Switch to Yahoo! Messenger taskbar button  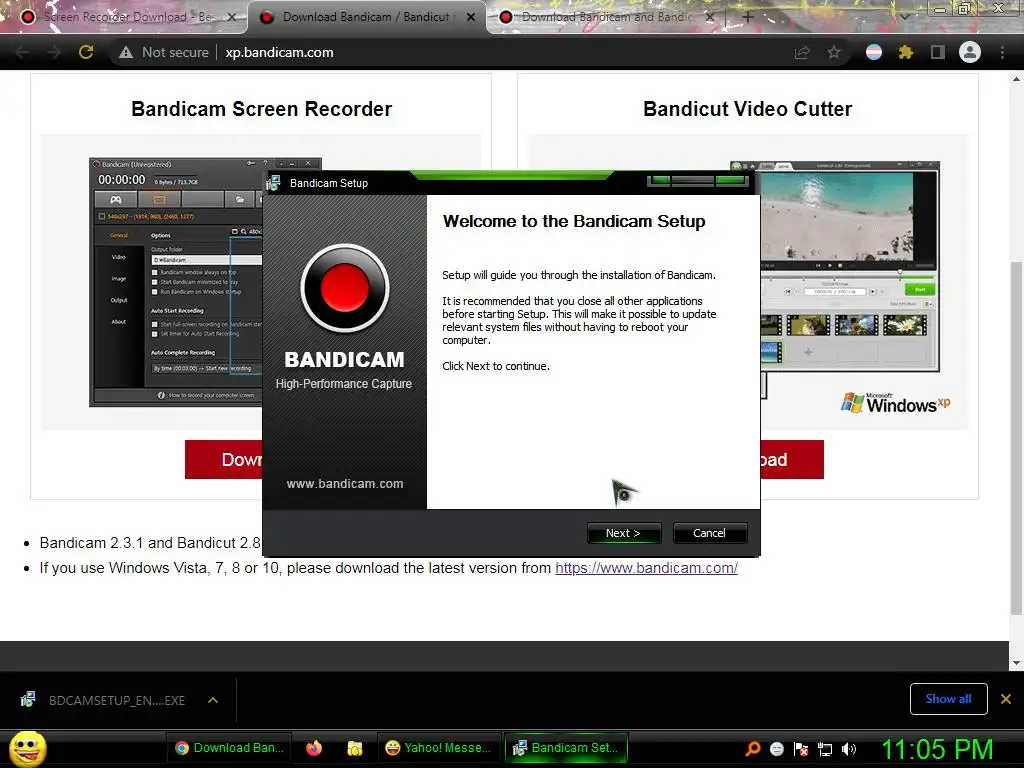[438, 748]
